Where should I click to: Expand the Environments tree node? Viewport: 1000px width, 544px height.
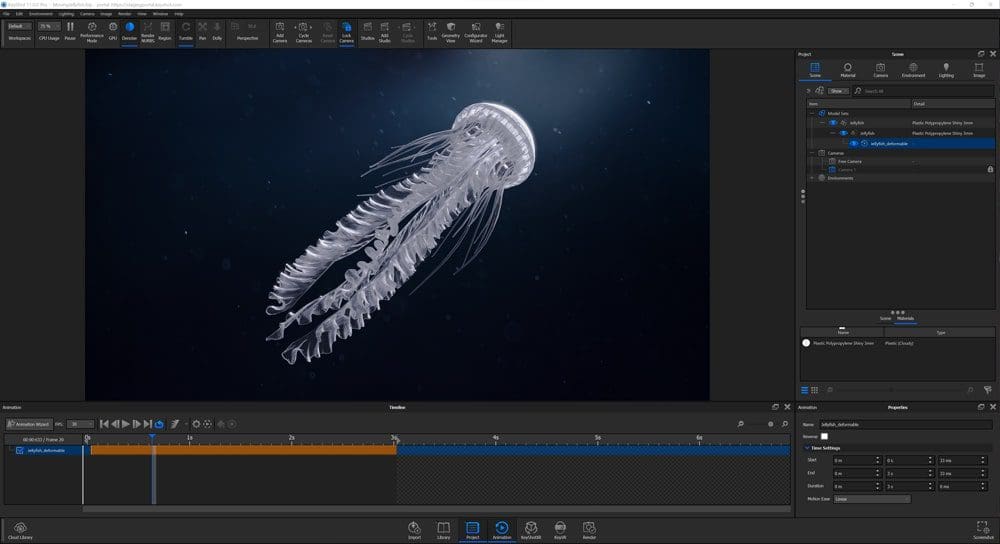[x=812, y=178]
